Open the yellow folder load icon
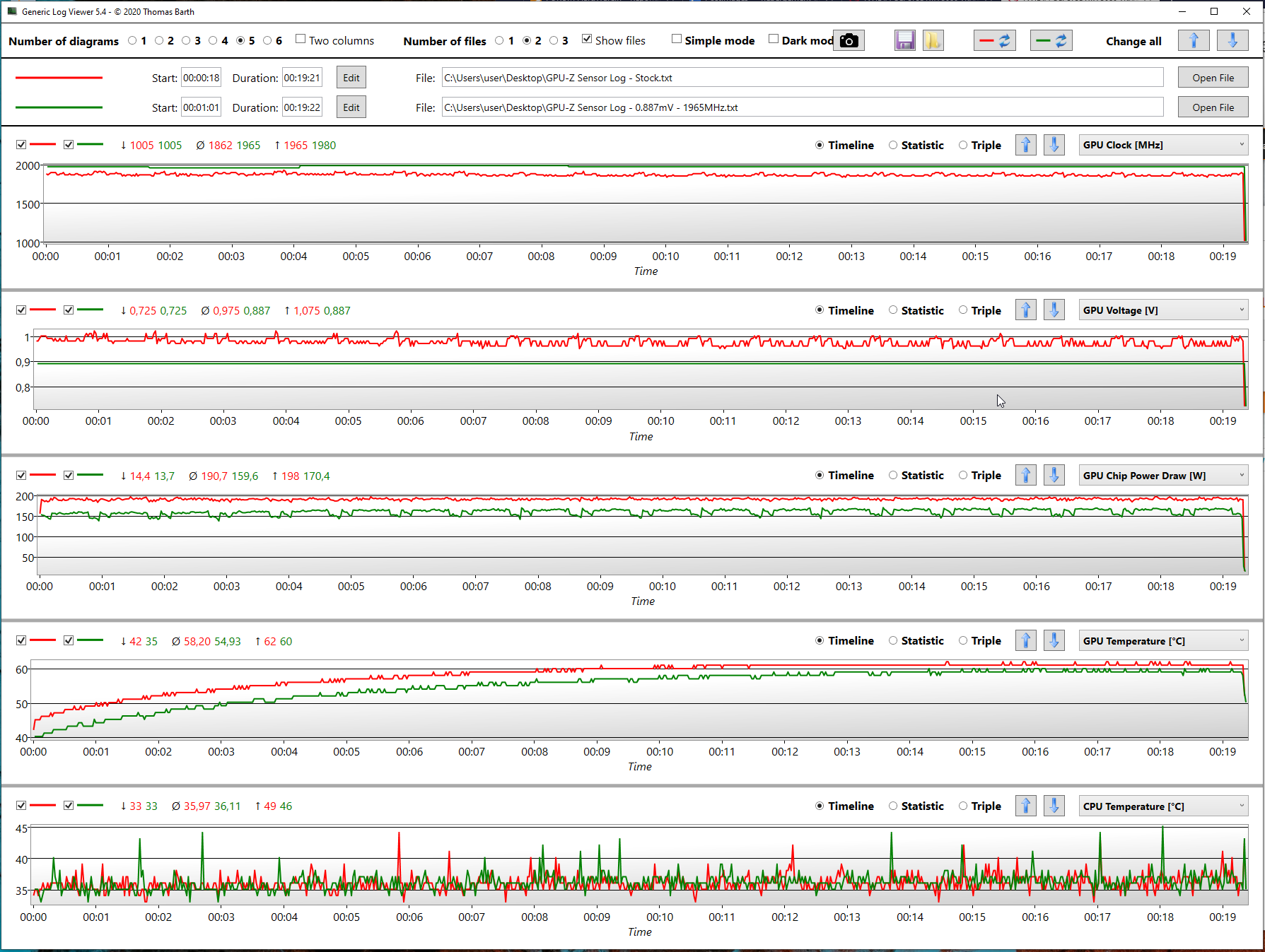The height and width of the screenshot is (952, 1265). (933, 41)
